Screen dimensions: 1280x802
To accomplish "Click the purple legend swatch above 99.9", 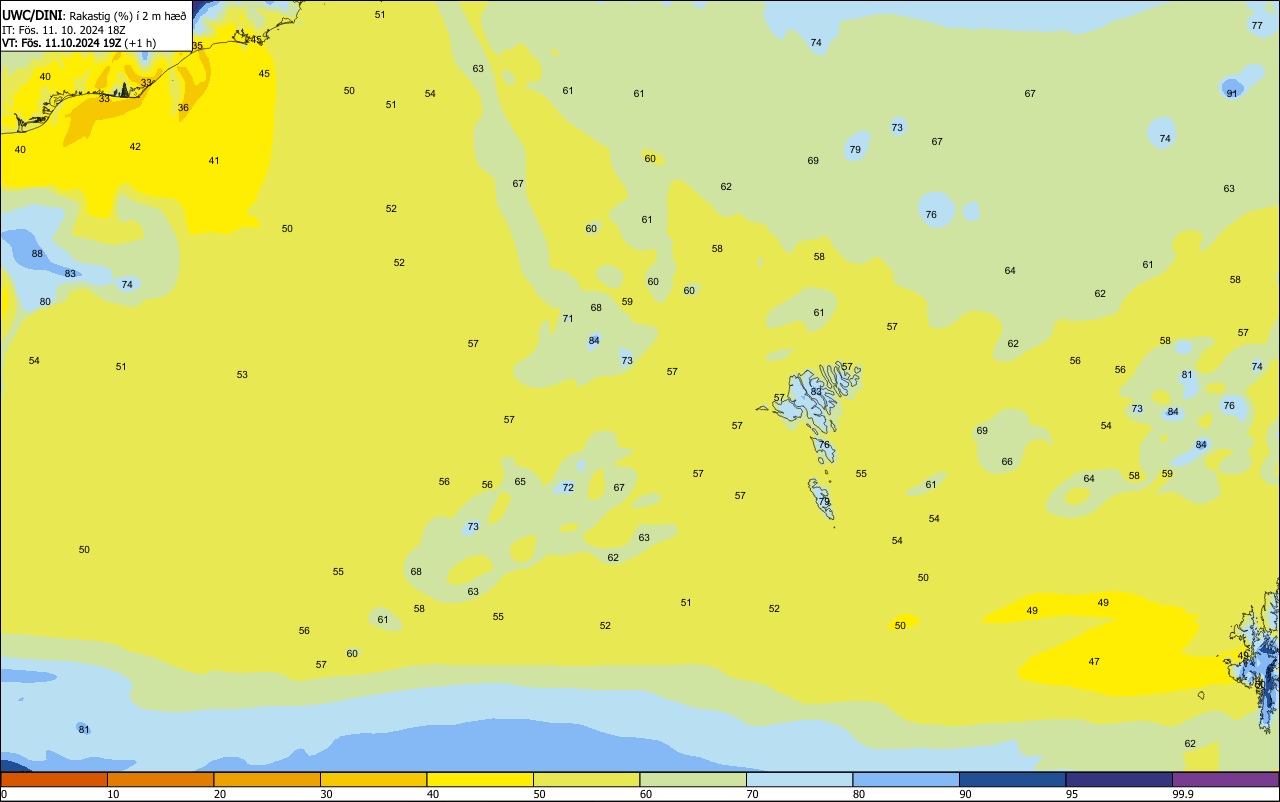I will pyautogui.click(x=1226, y=779).
